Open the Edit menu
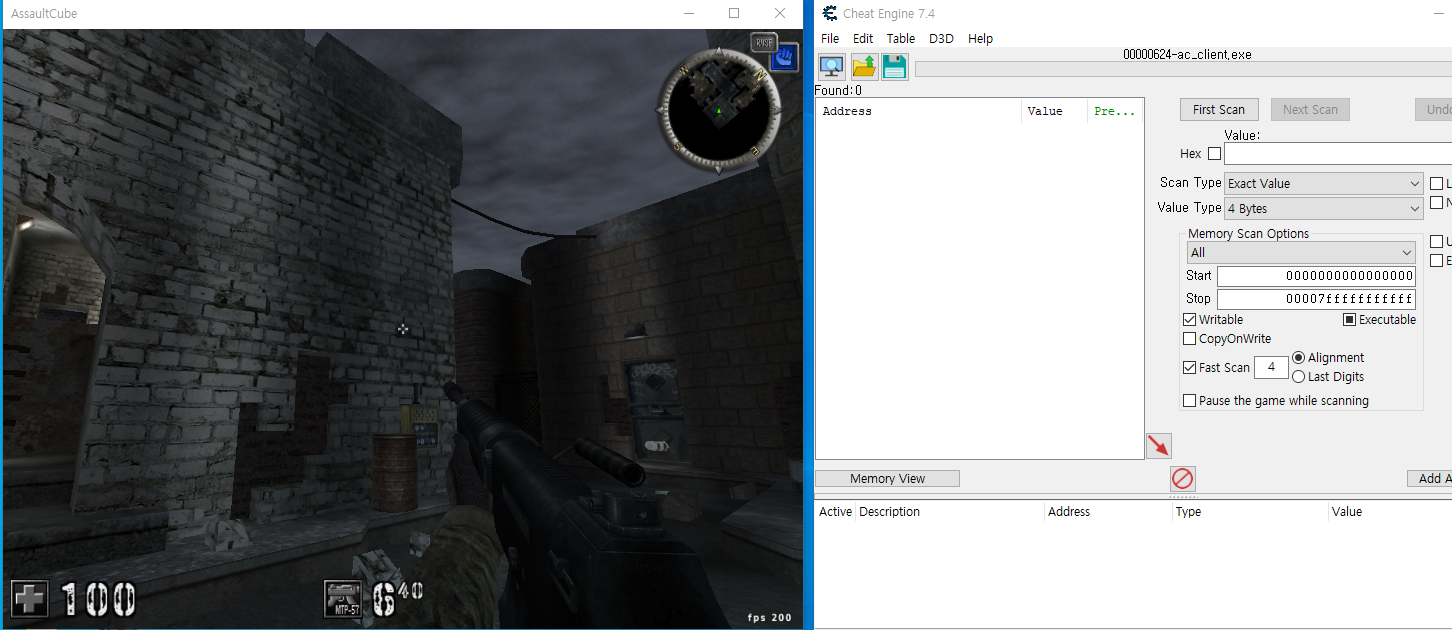This screenshot has height=630, width=1452. click(863, 39)
